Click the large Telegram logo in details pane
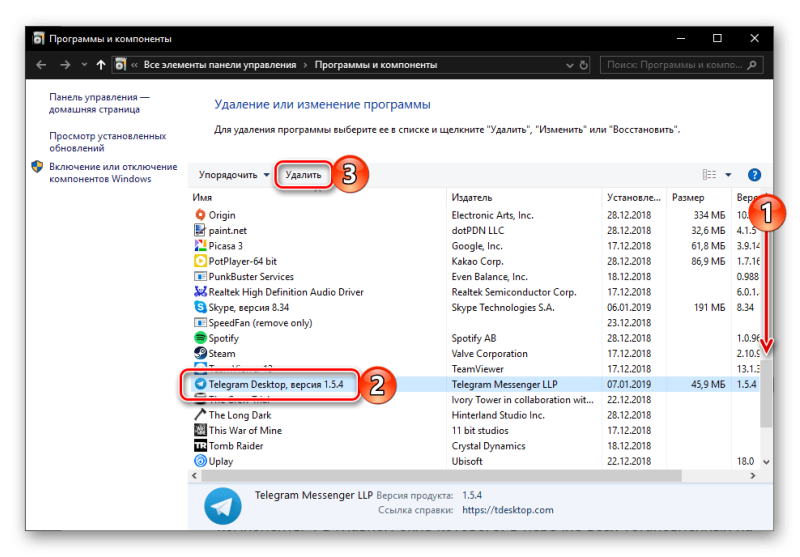This screenshot has width=800, height=557. [223, 505]
